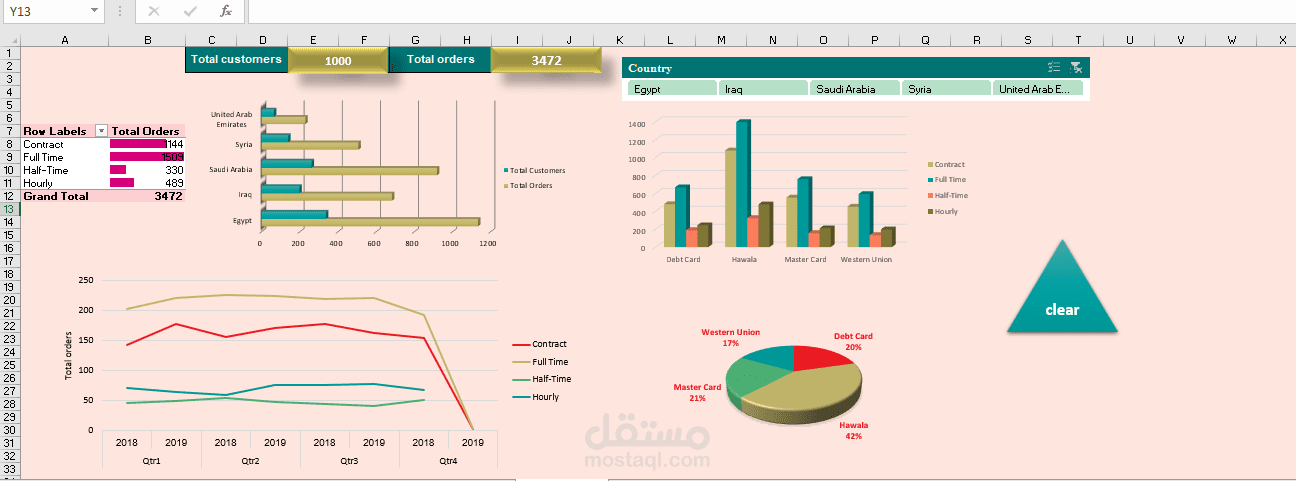Click the Western Union 17% pie label
Screen dimensions: 1296x481
click(731, 338)
